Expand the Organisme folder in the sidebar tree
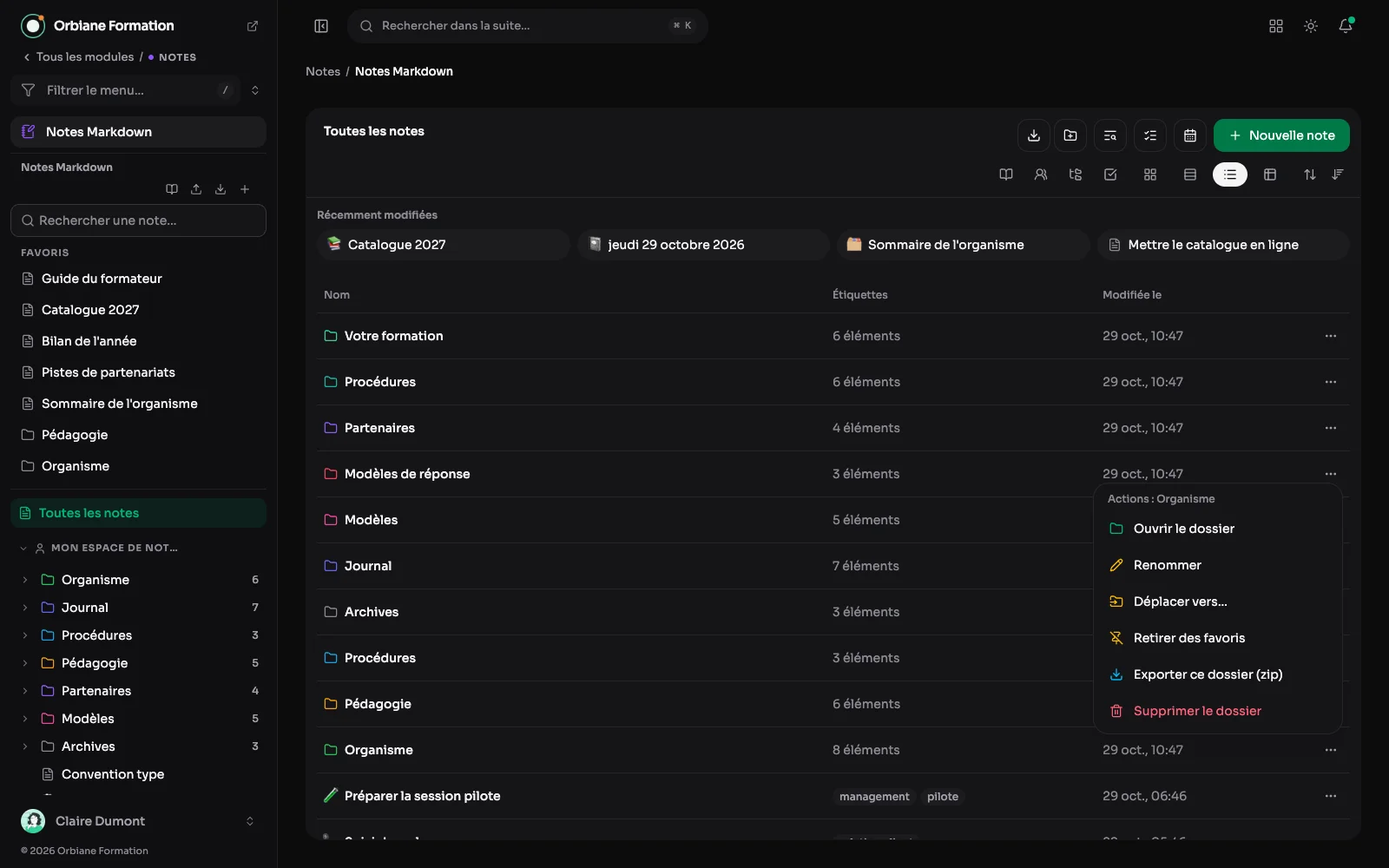Image resolution: width=1389 pixels, height=868 pixels. [x=25, y=580]
